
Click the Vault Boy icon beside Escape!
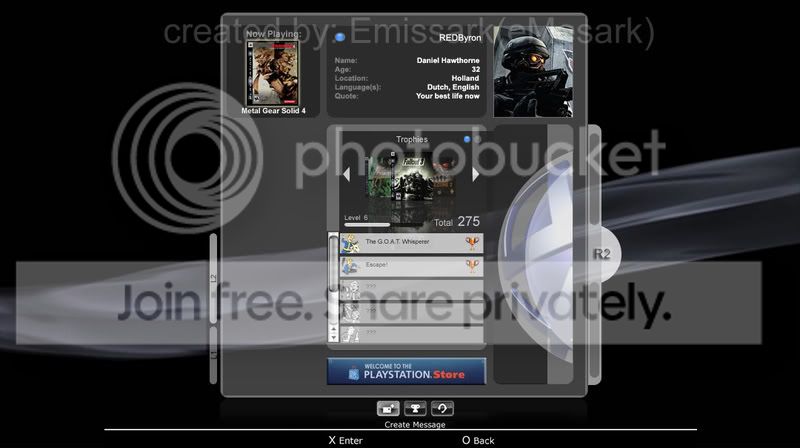point(351,266)
